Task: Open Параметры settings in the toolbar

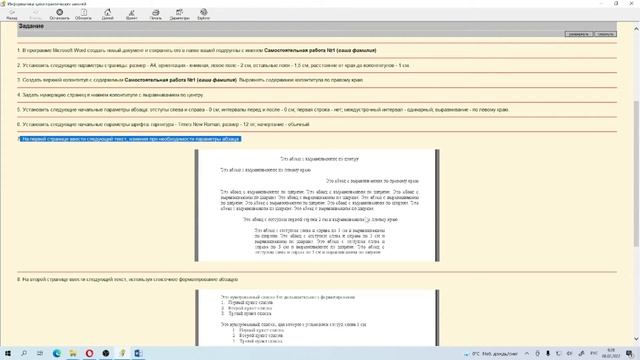Action: click(180, 14)
